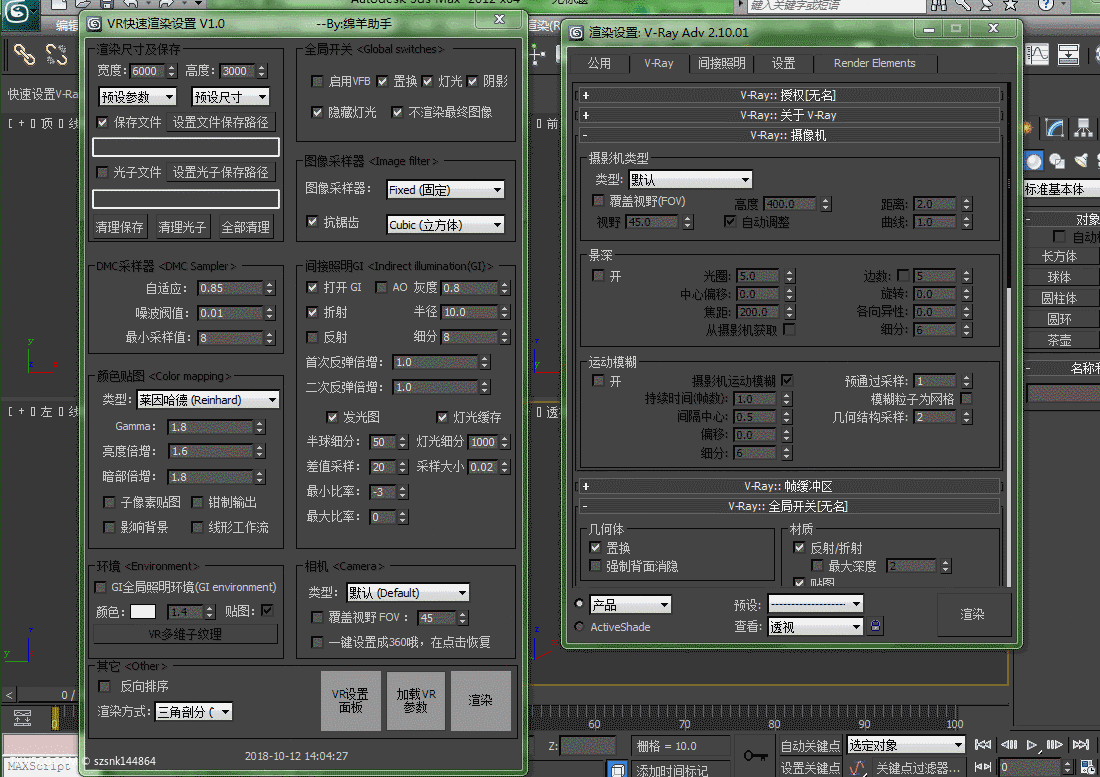Select the ActiveShade radio button
The width and height of the screenshot is (1100, 777).
click(580, 627)
